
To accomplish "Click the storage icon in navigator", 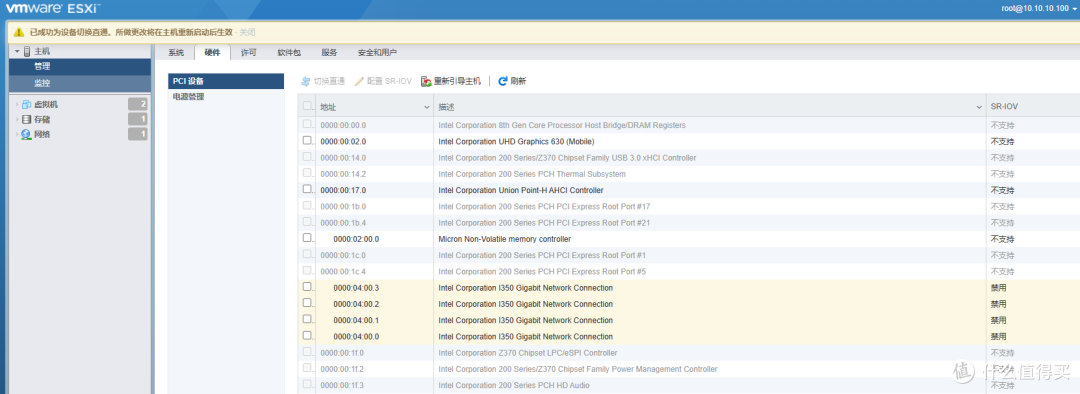I will point(27,119).
